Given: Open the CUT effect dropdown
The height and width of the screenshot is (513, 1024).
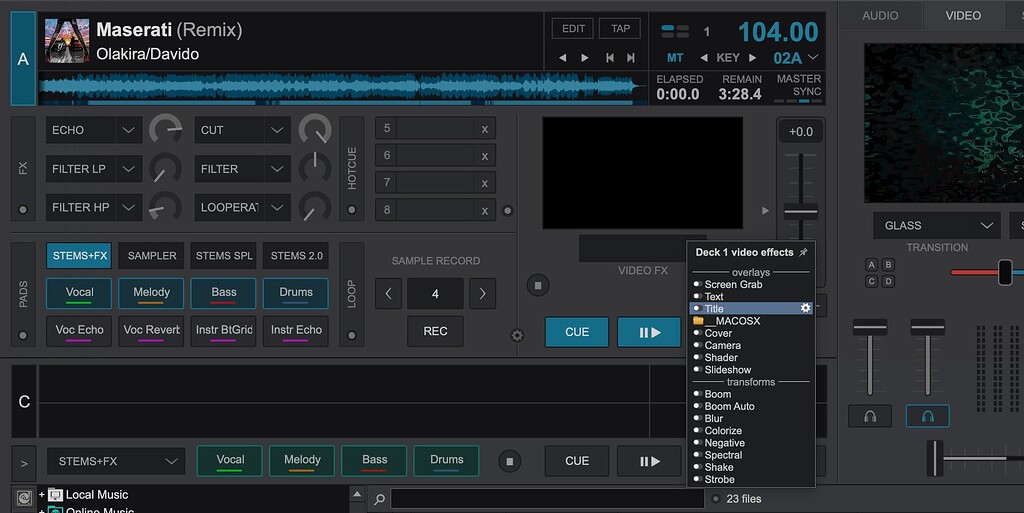Looking at the screenshot, I should [x=242, y=130].
